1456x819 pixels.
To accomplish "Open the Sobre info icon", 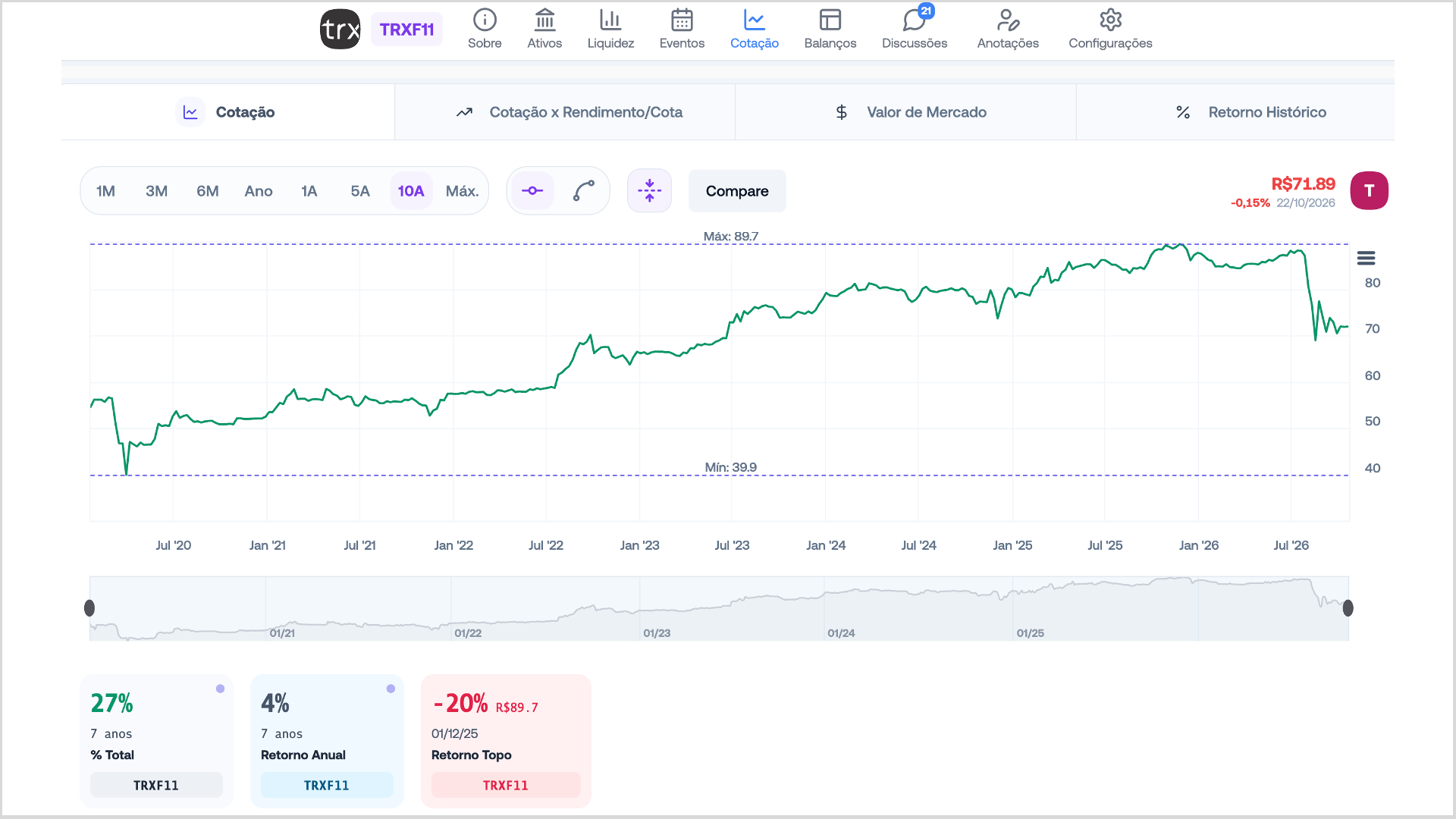I will pos(485,20).
